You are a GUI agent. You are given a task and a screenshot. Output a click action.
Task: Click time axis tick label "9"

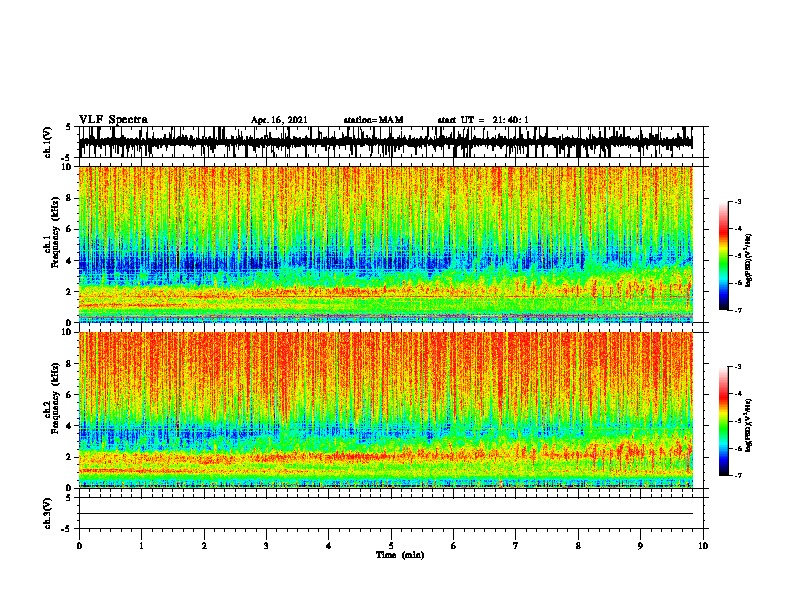coord(640,546)
